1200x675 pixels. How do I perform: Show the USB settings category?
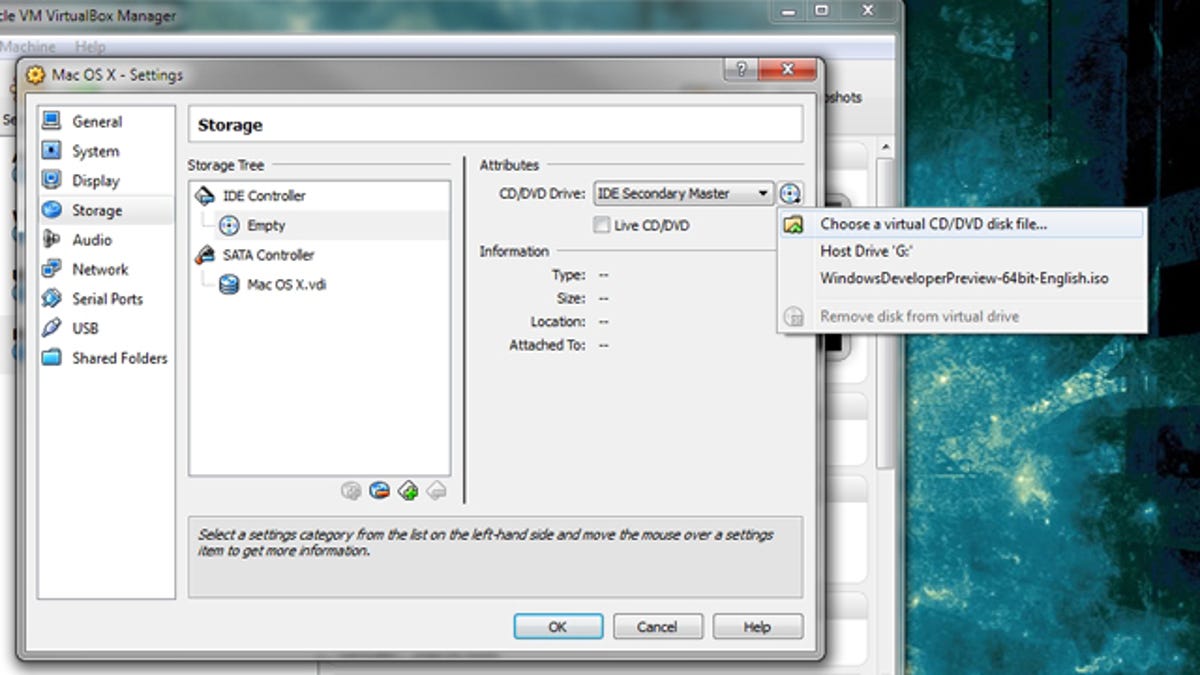pyautogui.click(x=85, y=328)
